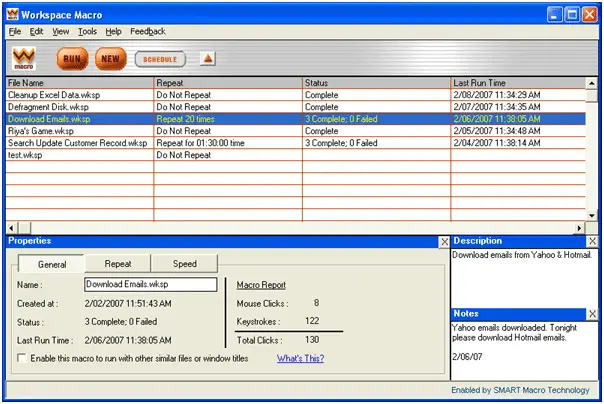
Task: Open the File menu
Action: [15, 32]
